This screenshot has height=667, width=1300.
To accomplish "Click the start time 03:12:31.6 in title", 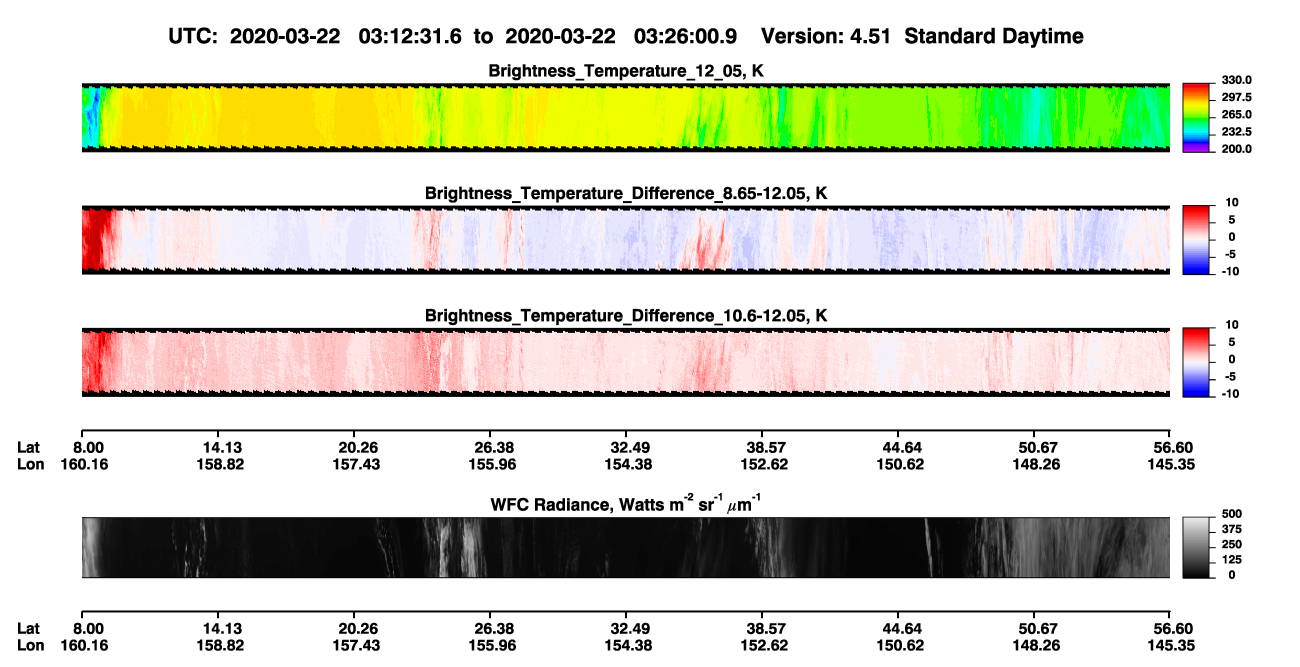I will tap(411, 37).
